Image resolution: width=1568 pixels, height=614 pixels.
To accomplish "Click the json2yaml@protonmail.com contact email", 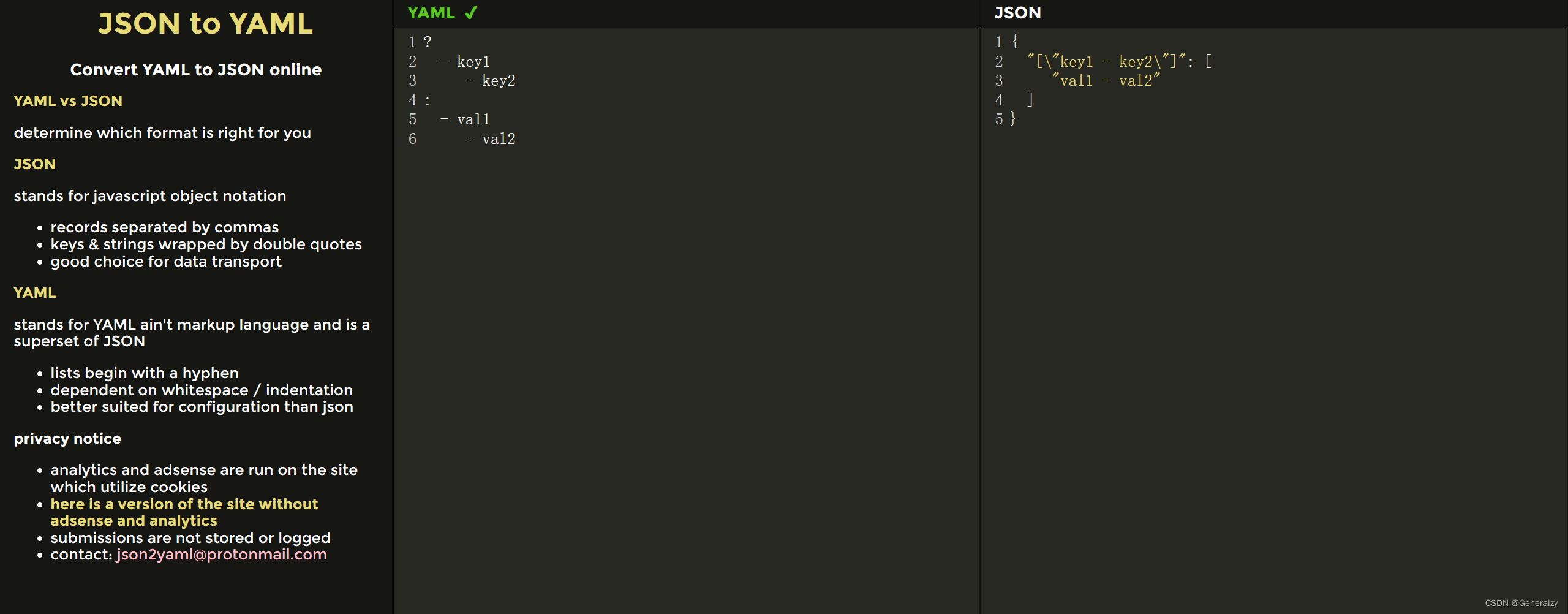I will click(222, 555).
